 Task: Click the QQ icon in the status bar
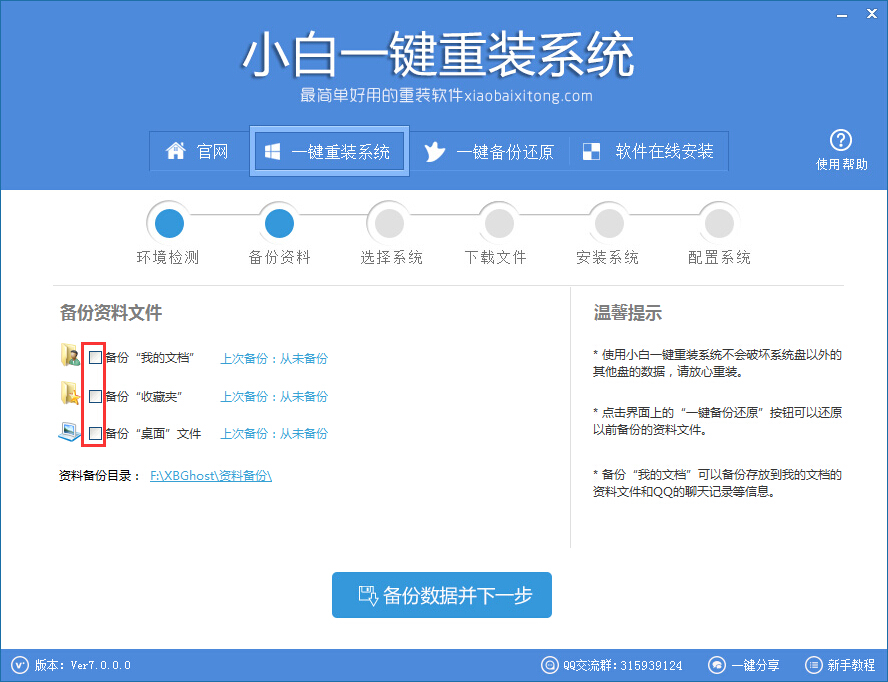coord(549,665)
